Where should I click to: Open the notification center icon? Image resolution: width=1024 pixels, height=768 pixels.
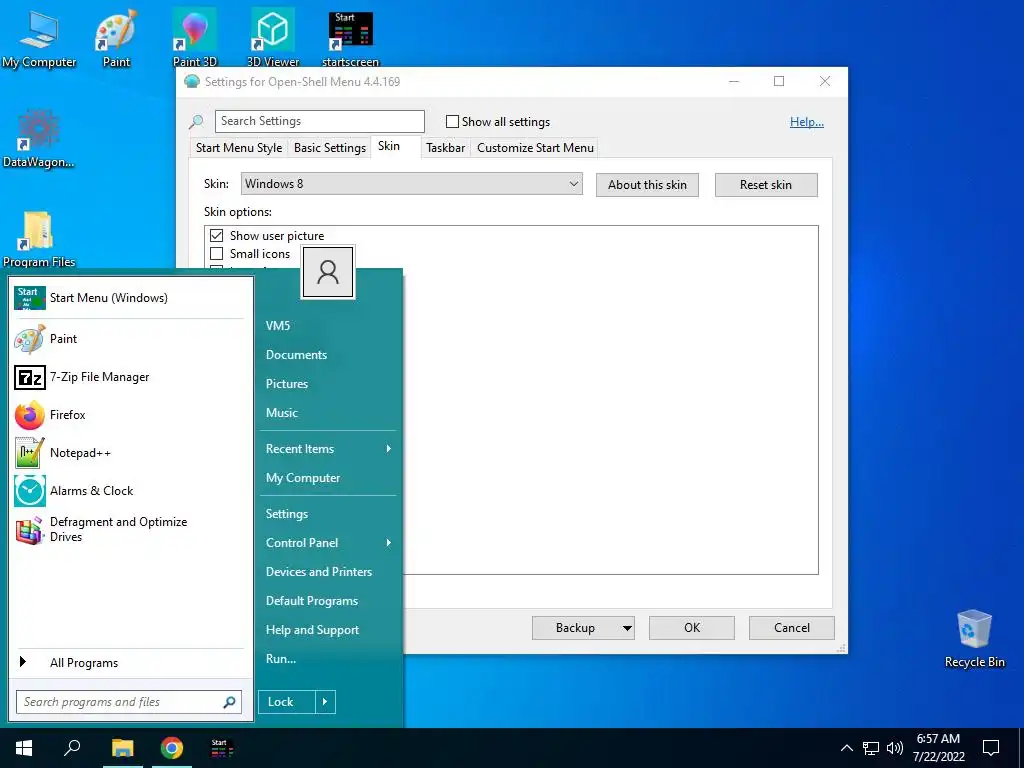click(x=991, y=748)
